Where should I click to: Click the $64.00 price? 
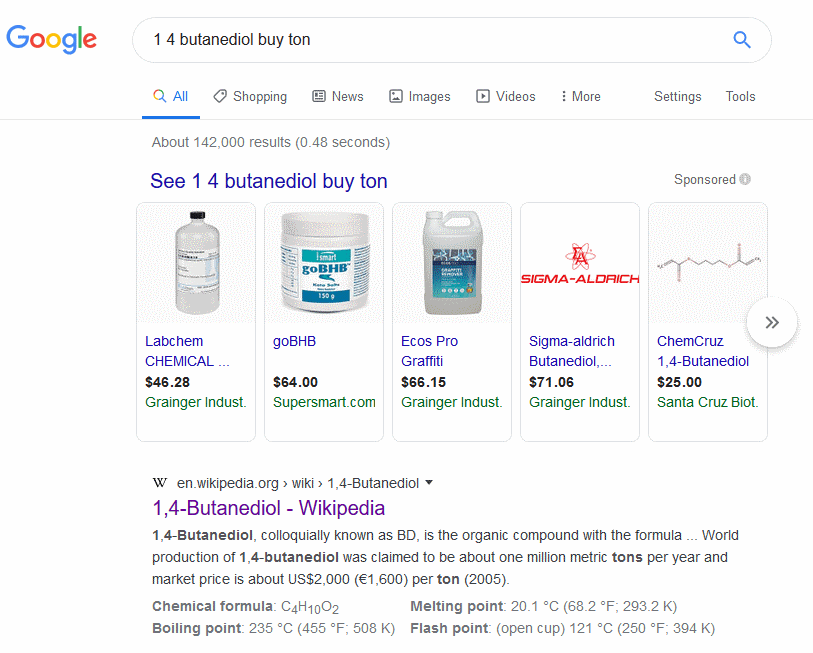click(296, 382)
